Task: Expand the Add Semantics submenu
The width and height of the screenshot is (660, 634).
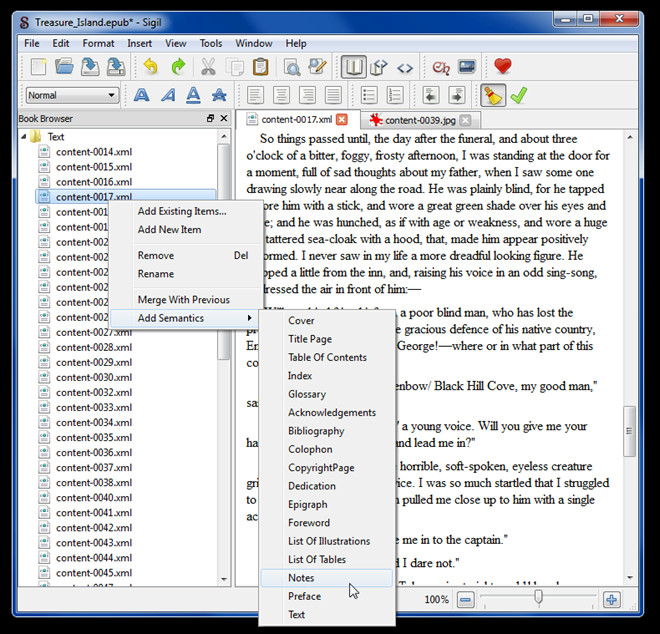Action: (185, 318)
